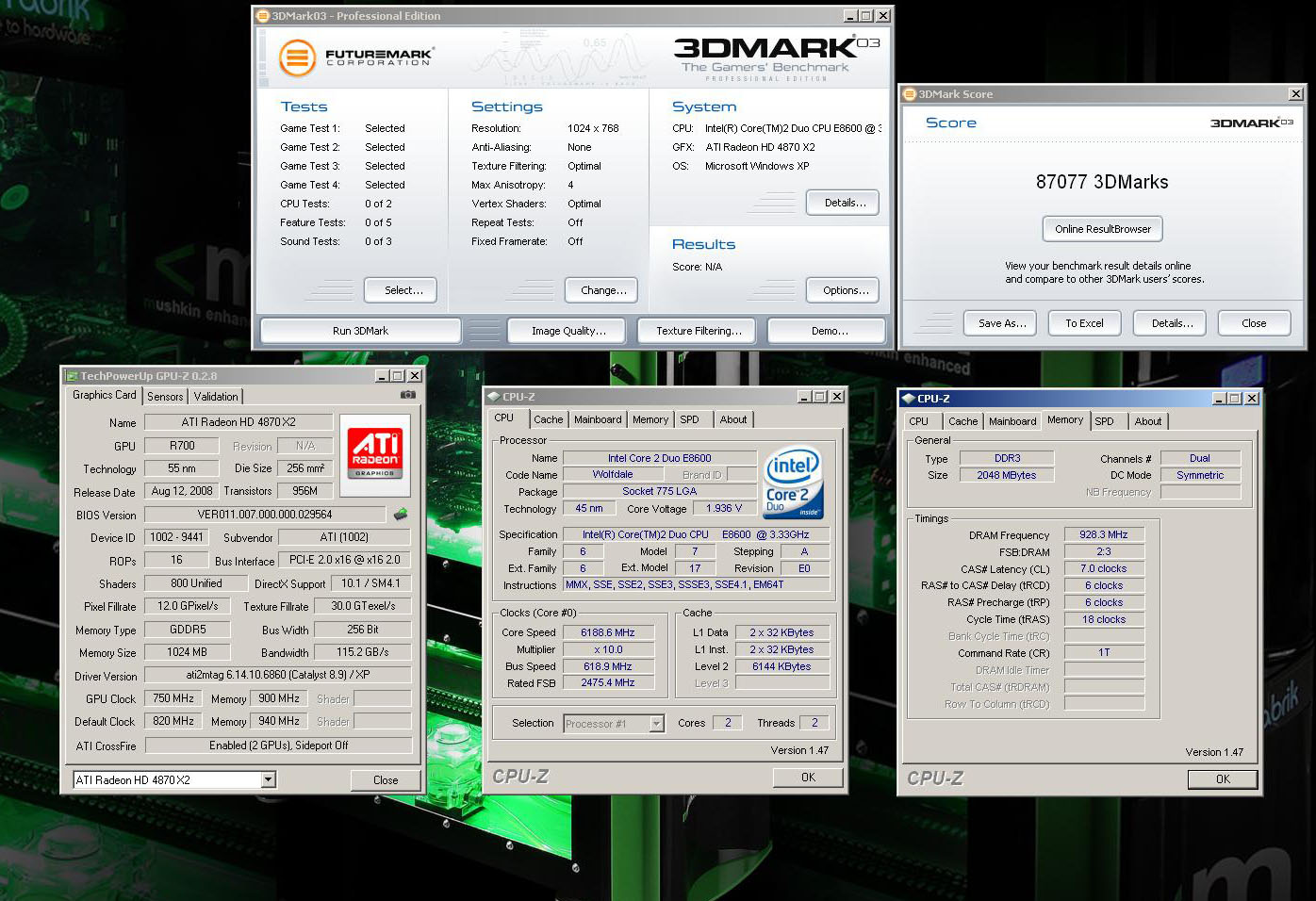This screenshot has height=901, width=1316.
Task: Click the 3DMark03 window title icon
Action: [263, 16]
